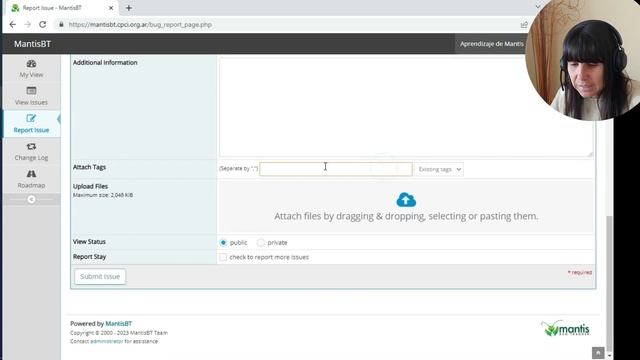This screenshot has width=640, height=360.
Task: Click the browser address bar URL
Action: pyautogui.click(x=140, y=24)
